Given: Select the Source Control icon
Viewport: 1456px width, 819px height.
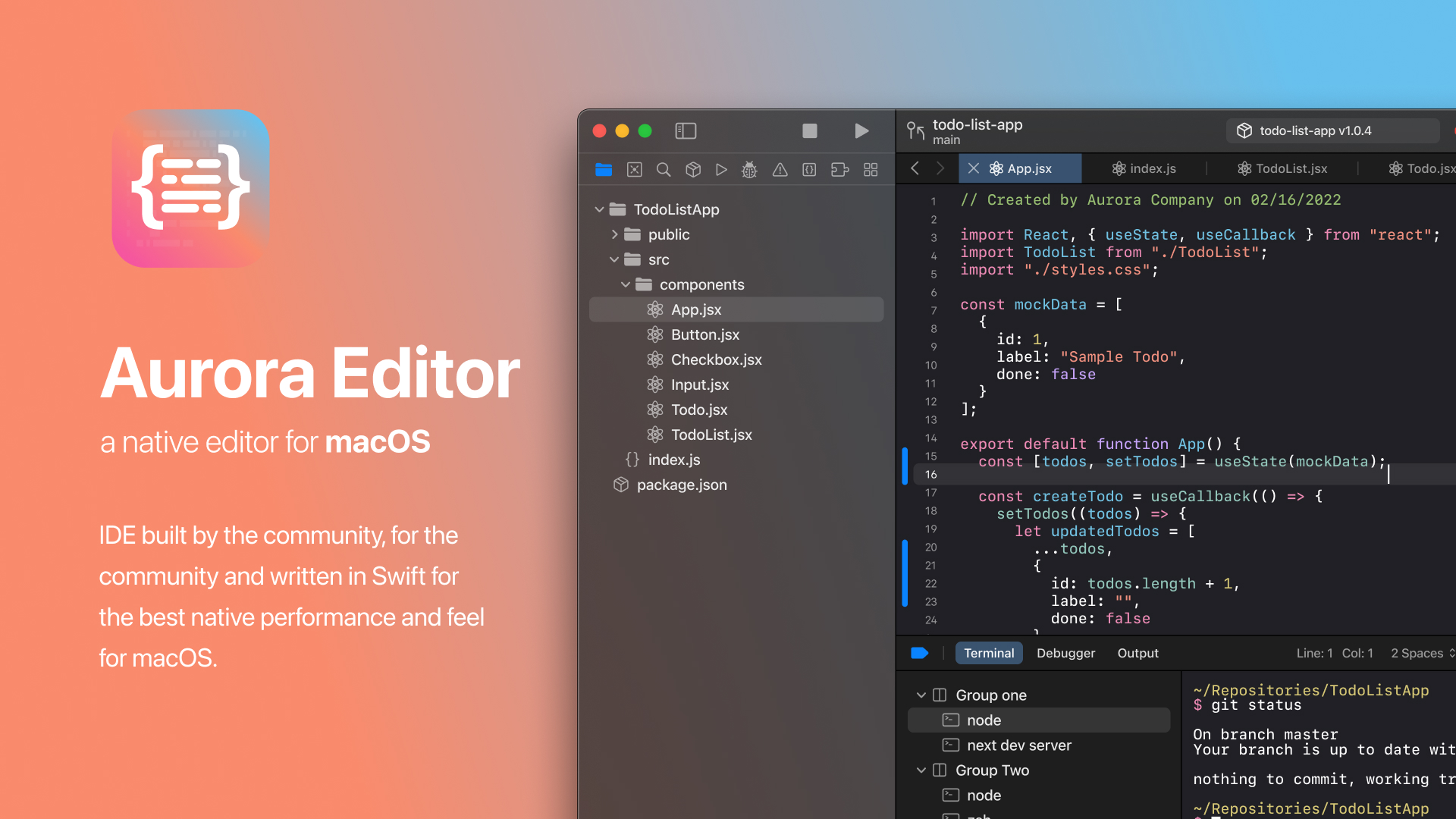Looking at the screenshot, I should (x=634, y=168).
